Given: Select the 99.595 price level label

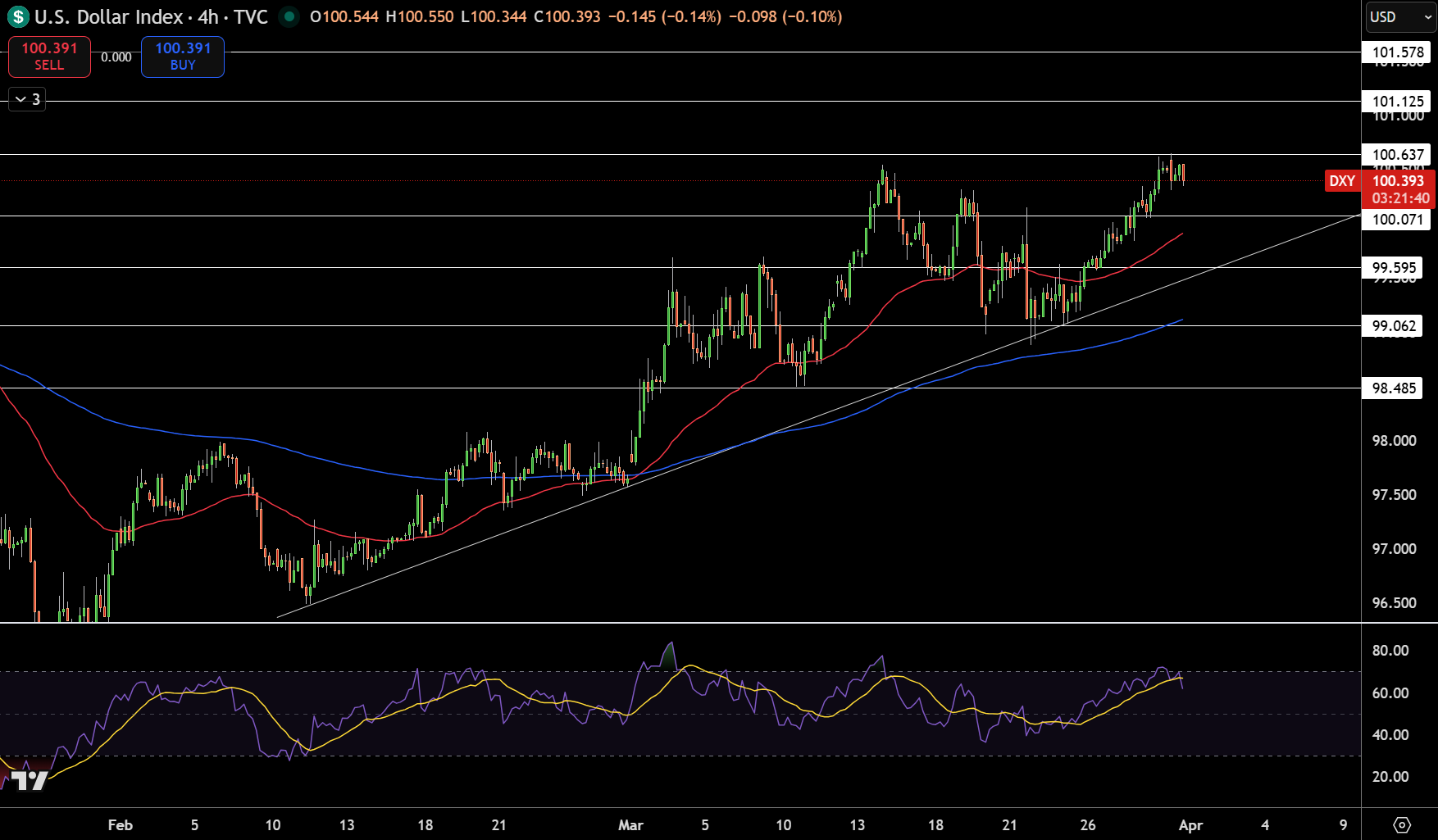Looking at the screenshot, I should point(1394,268).
